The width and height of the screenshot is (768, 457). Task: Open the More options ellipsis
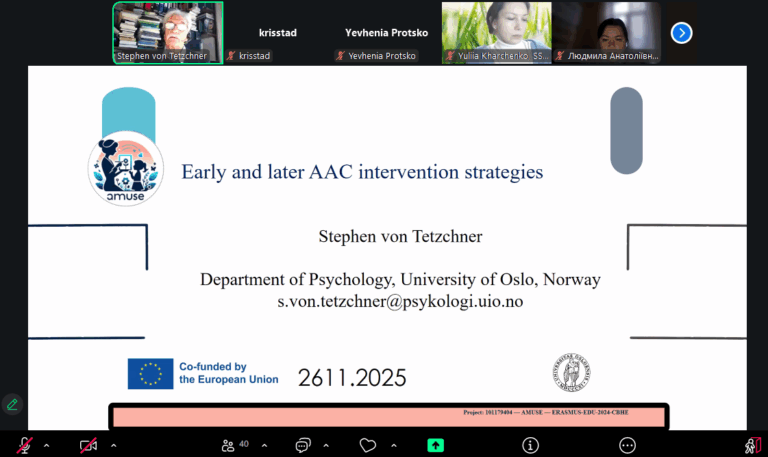point(627,445)
